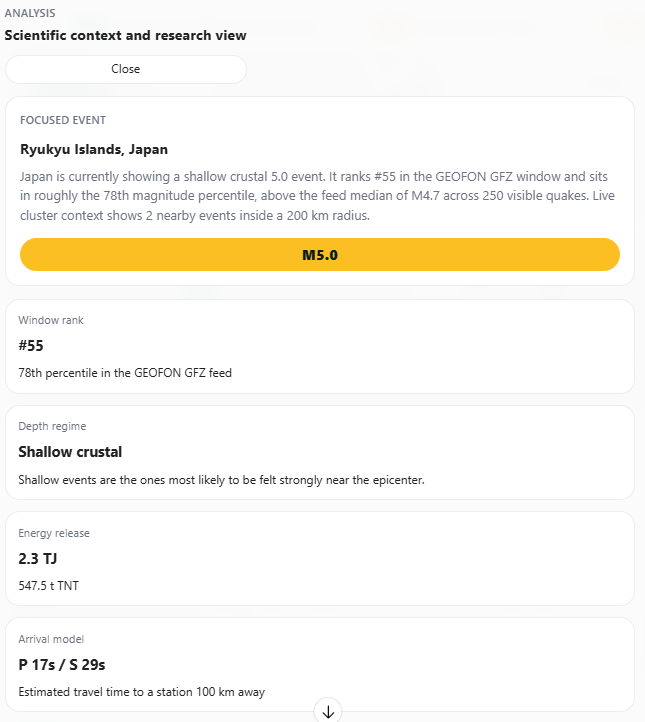This screenshot has width=645, height=722.
Task: Click the Shallow crustal heading
Action: [x=70, y=452]
